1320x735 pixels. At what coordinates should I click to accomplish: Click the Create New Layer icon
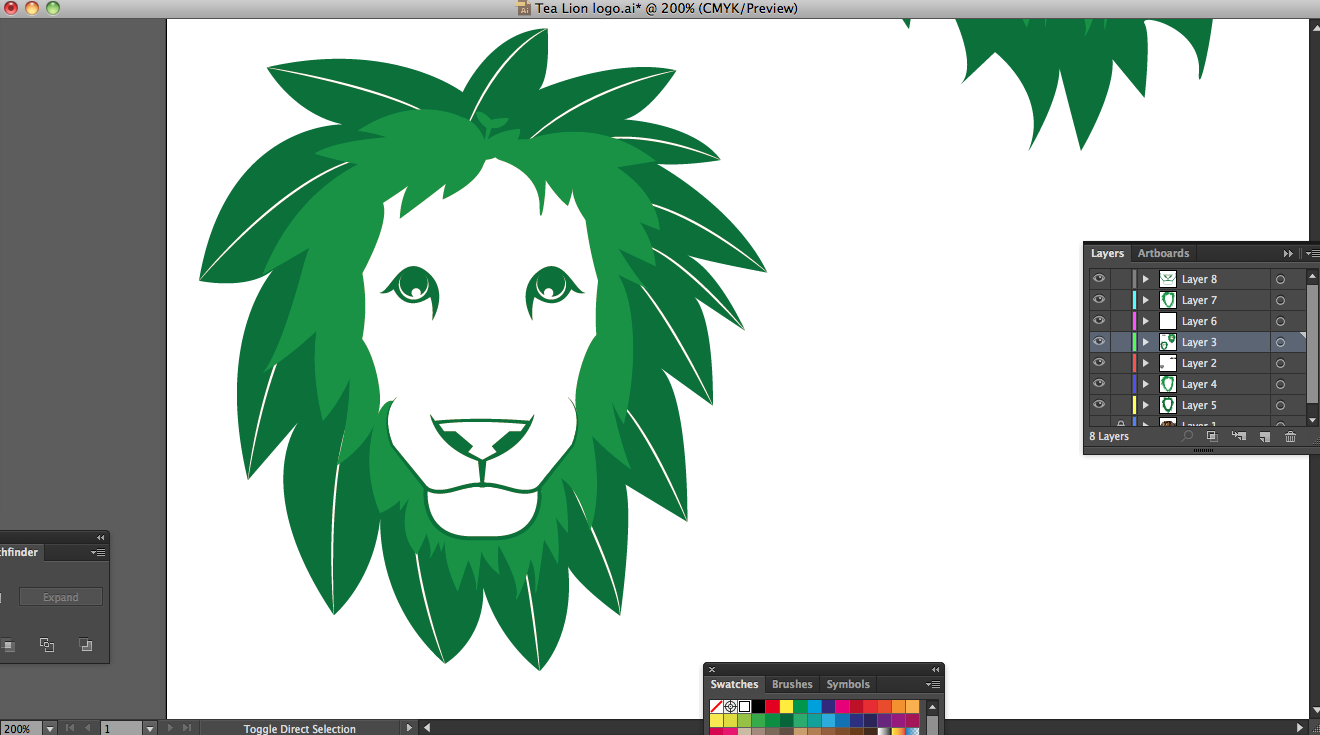pyautogui.click(x=1264, y=437)
